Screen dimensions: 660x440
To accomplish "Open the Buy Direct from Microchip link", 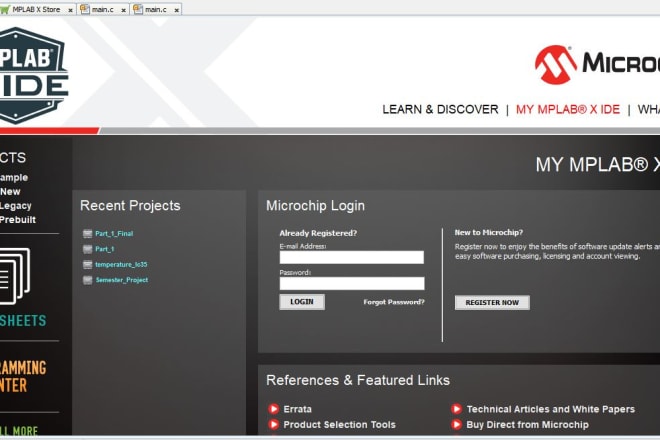I will click(527, 425).
